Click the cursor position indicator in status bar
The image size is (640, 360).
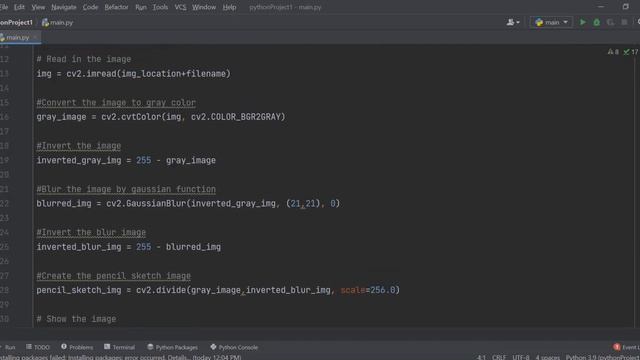point(481,357)
